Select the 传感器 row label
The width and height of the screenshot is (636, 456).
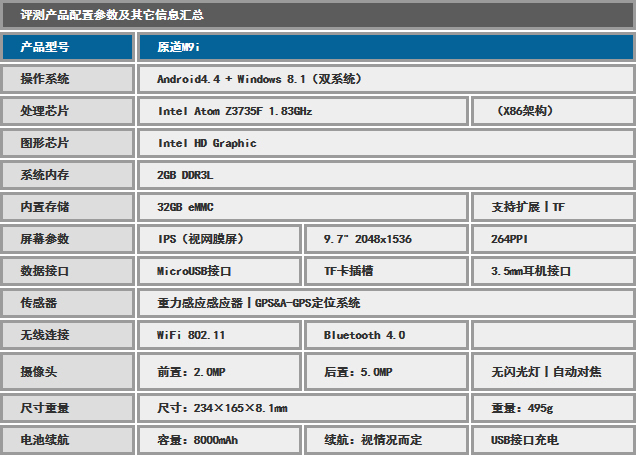tap(68, 303)
